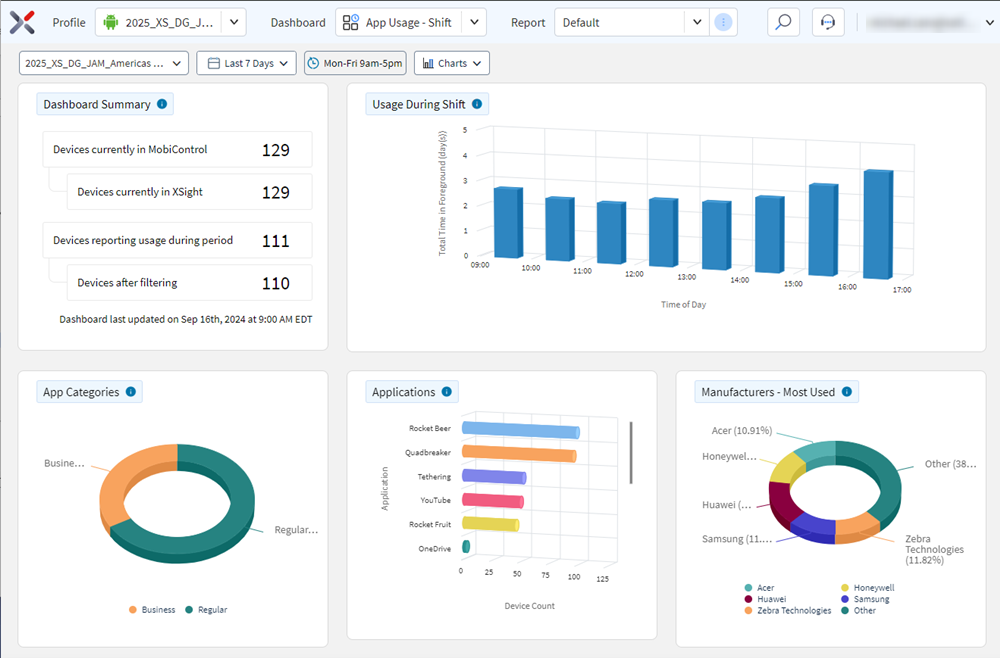
Task: Open the Last 7 Days date filter
Action: click(246, 63)
